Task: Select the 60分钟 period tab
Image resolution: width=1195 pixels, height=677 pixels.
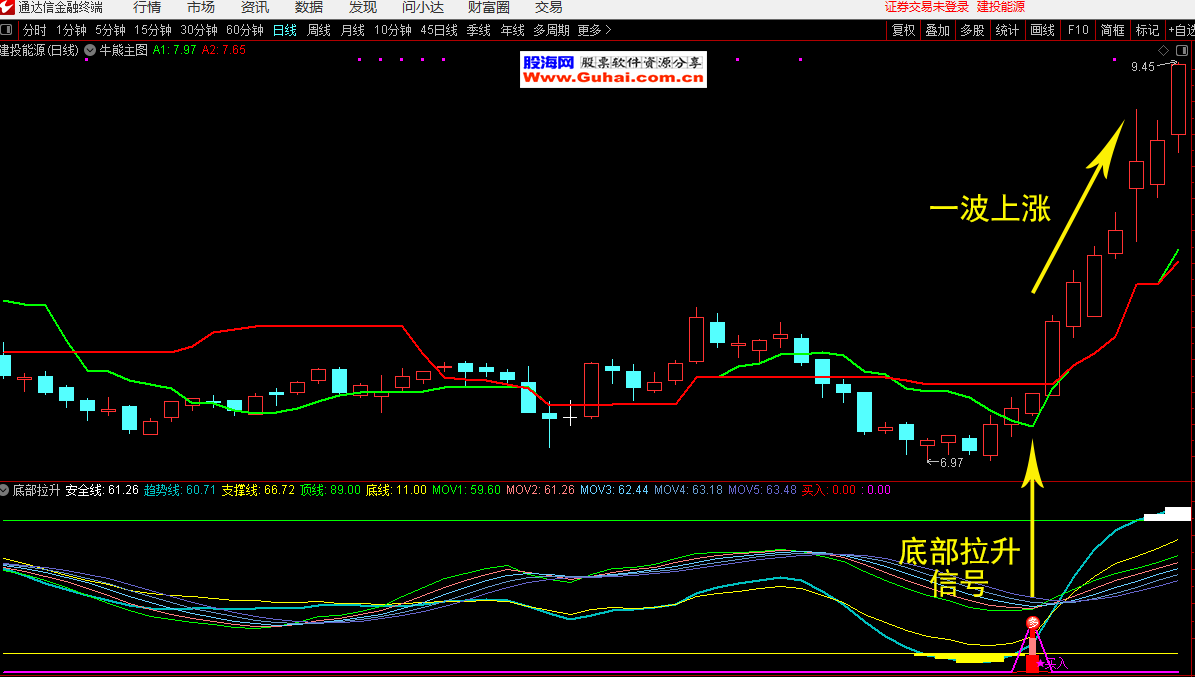Action: 245,30
